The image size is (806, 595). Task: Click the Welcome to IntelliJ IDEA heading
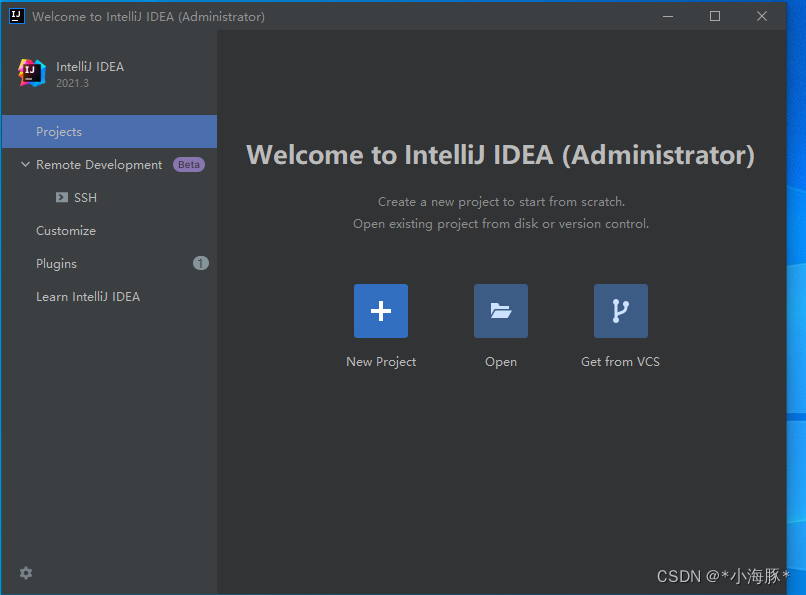point(501,155)
